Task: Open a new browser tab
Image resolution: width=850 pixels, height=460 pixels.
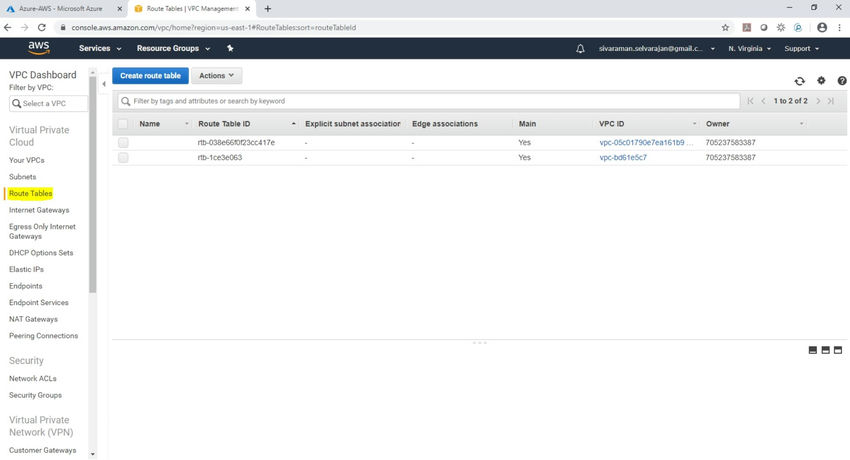Action: pyautogui.click(x=267, y=9)
